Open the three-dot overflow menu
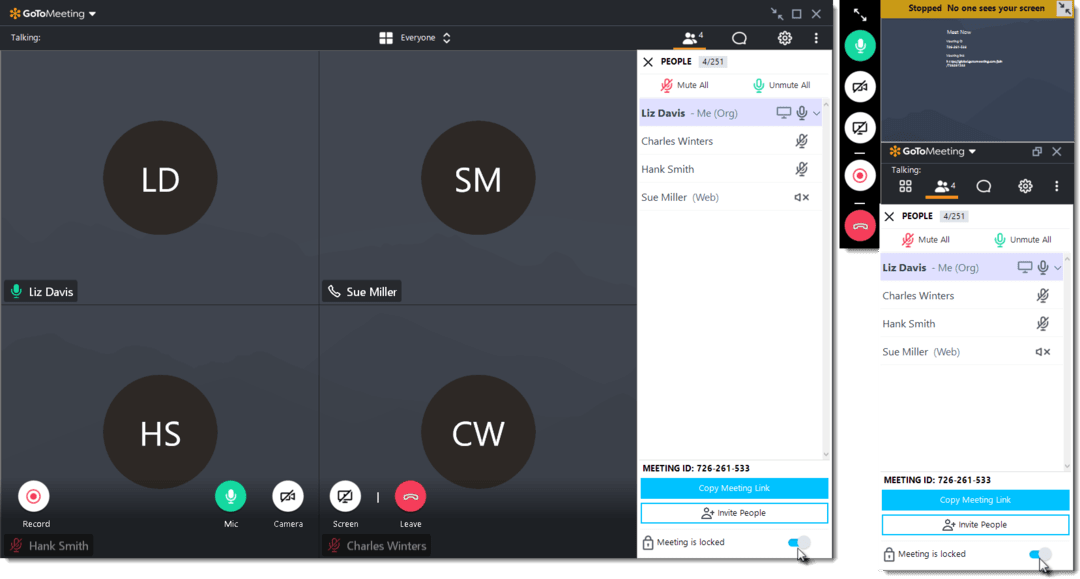Screen dimensions: 1080x579 (x=816, y=37)
